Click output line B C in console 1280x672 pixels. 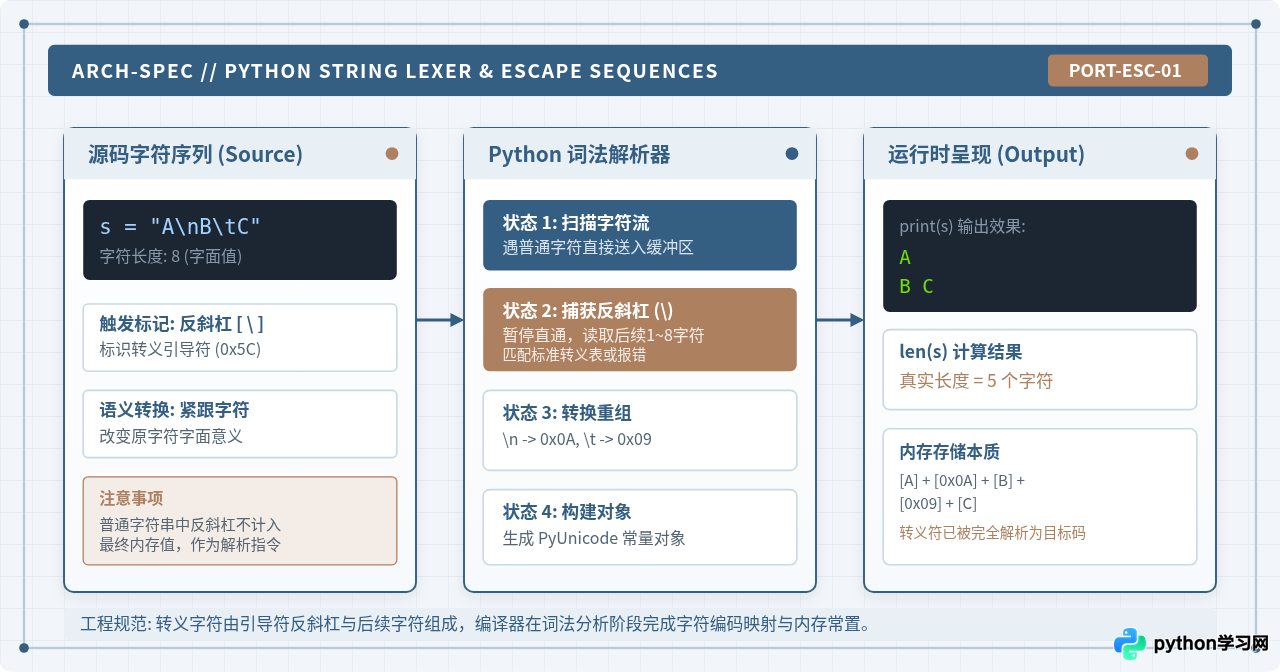(x=916, y=286)
